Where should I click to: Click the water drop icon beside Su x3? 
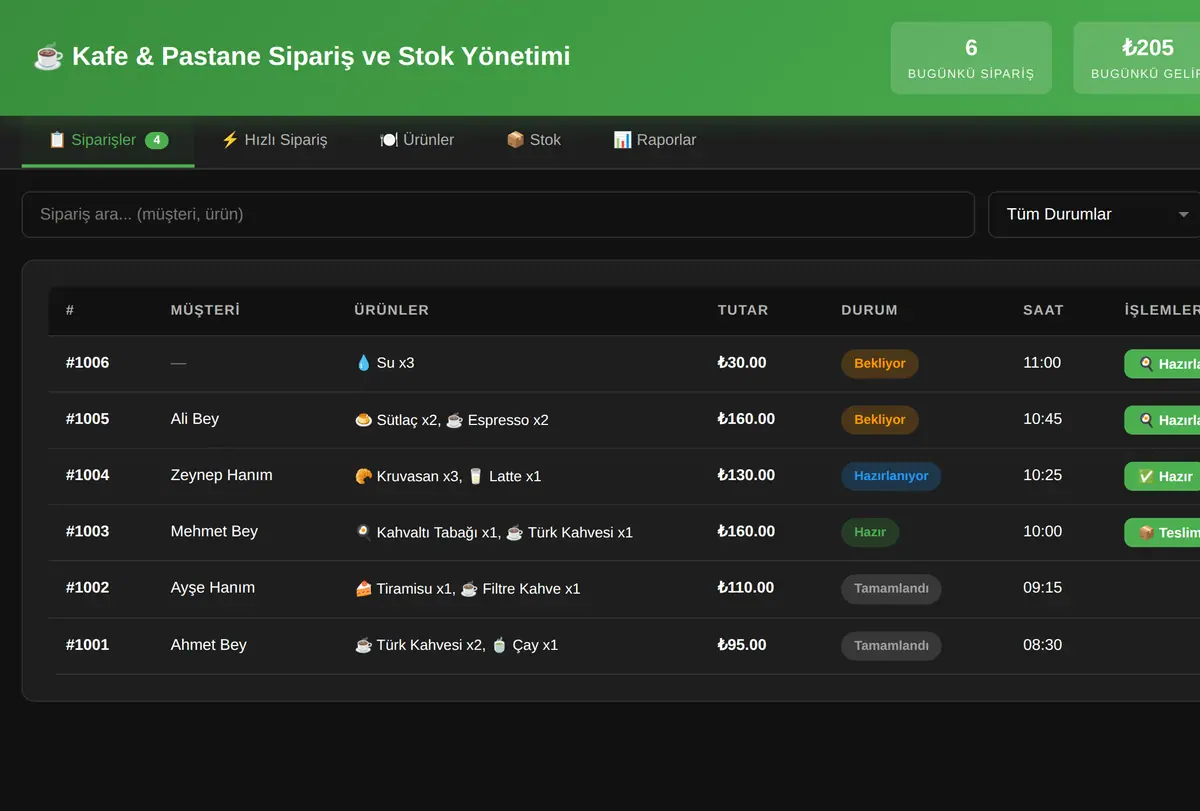point(363,363)
